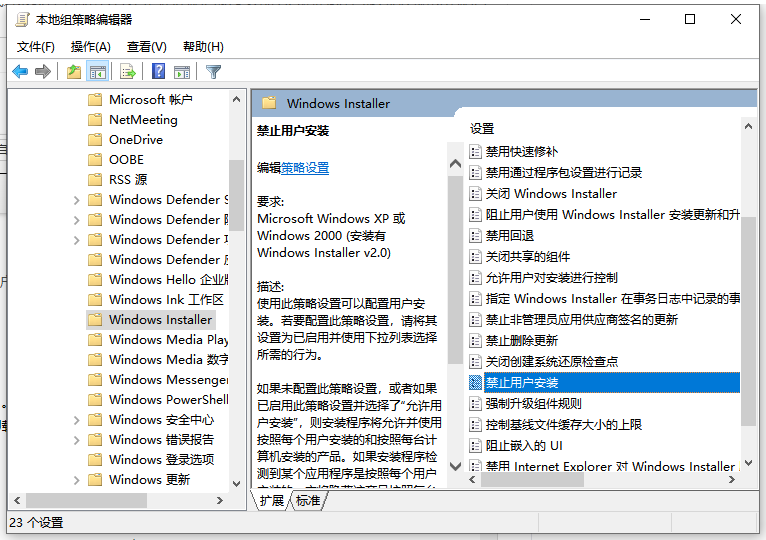The width and height of the screenshot is (766, 540).
Task: Click the Back arrow toolbar icon
Action: [x=20, y=72]
